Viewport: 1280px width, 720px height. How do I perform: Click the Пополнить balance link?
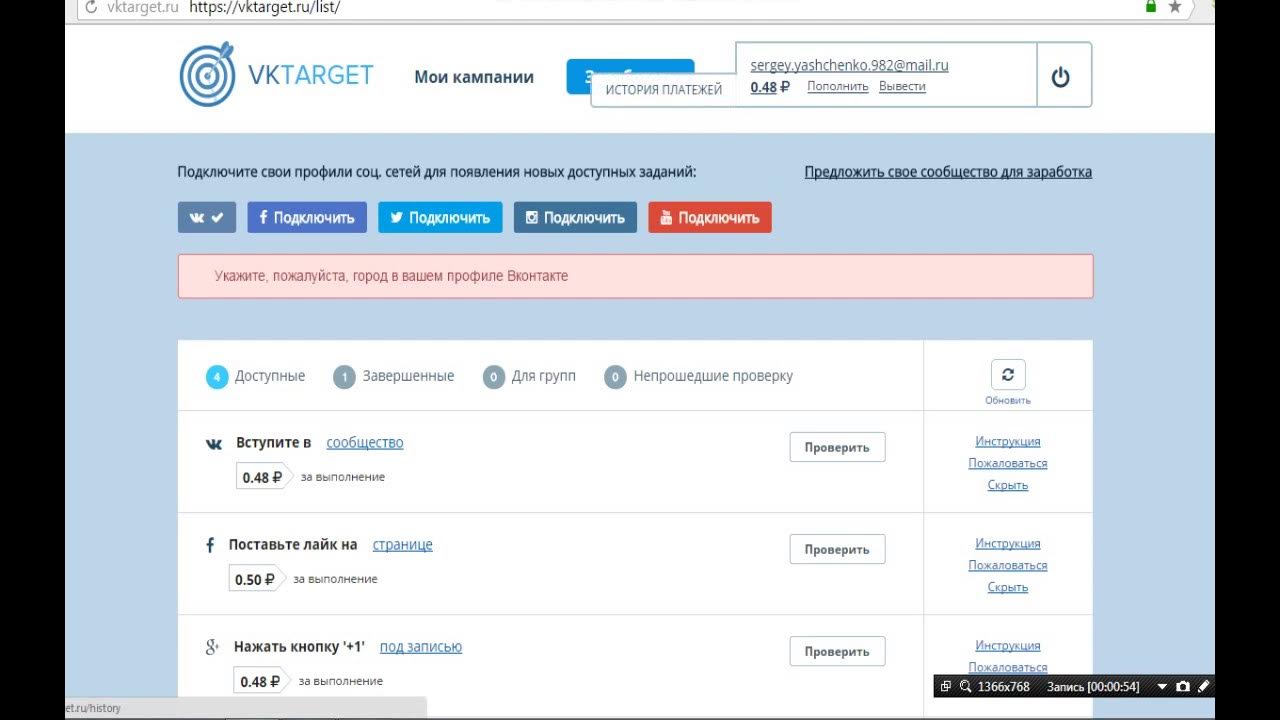pos(838,87)
